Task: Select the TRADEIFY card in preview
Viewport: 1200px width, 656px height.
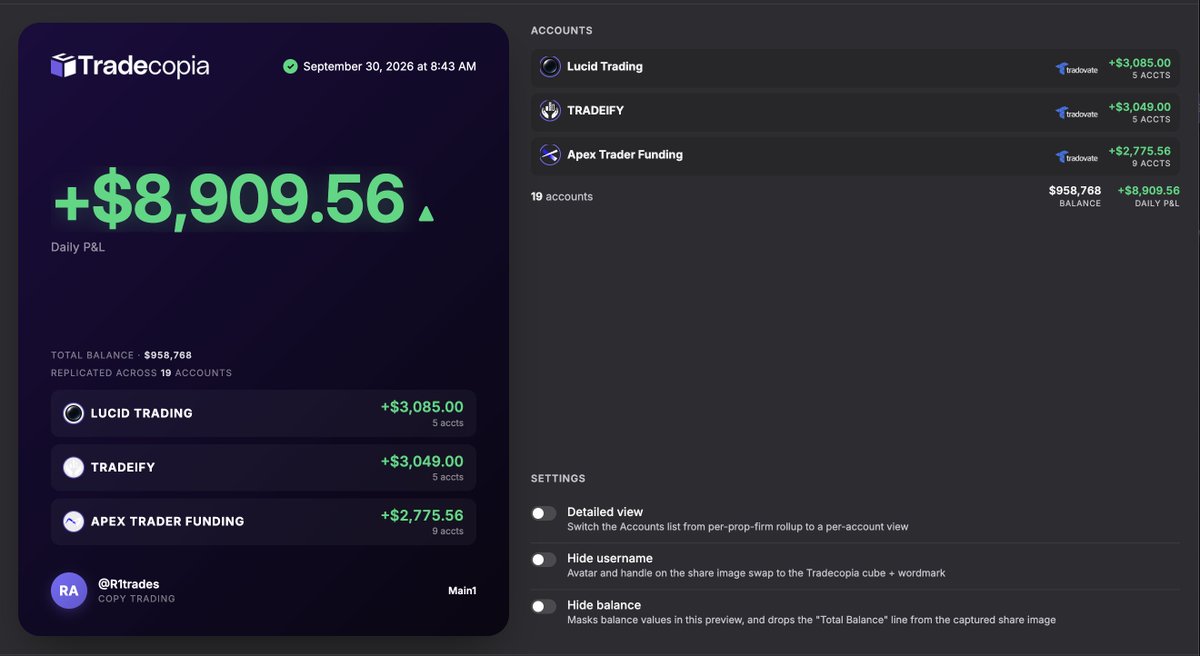Action: click(264, 467)
